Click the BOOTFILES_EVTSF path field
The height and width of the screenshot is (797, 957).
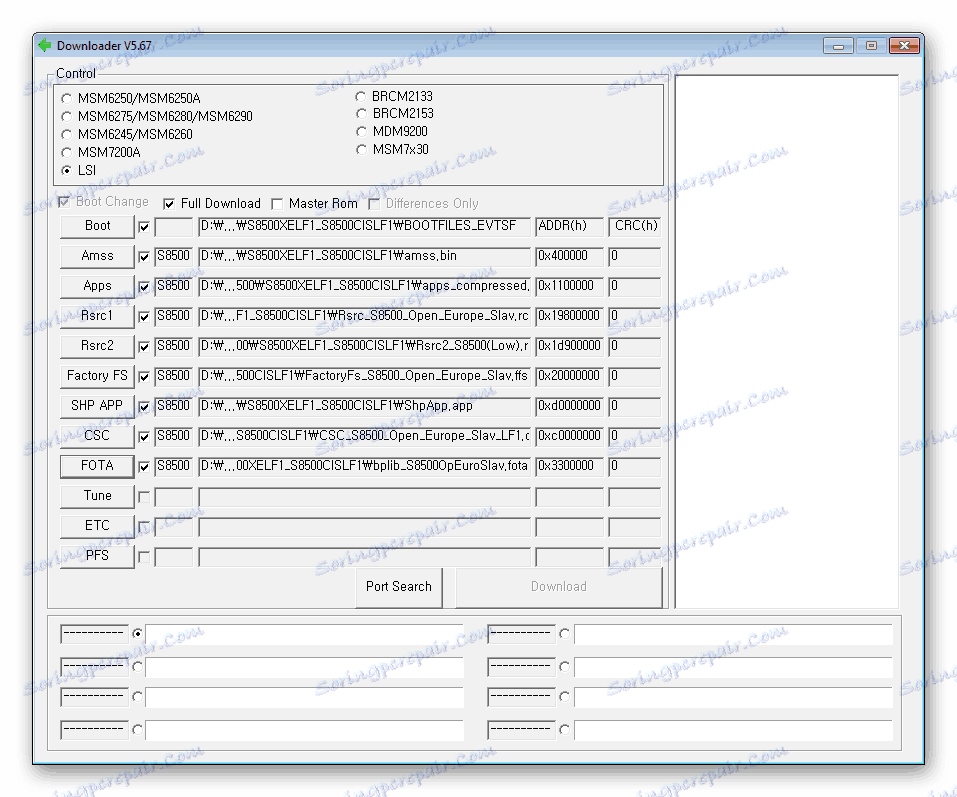point(364,226)
